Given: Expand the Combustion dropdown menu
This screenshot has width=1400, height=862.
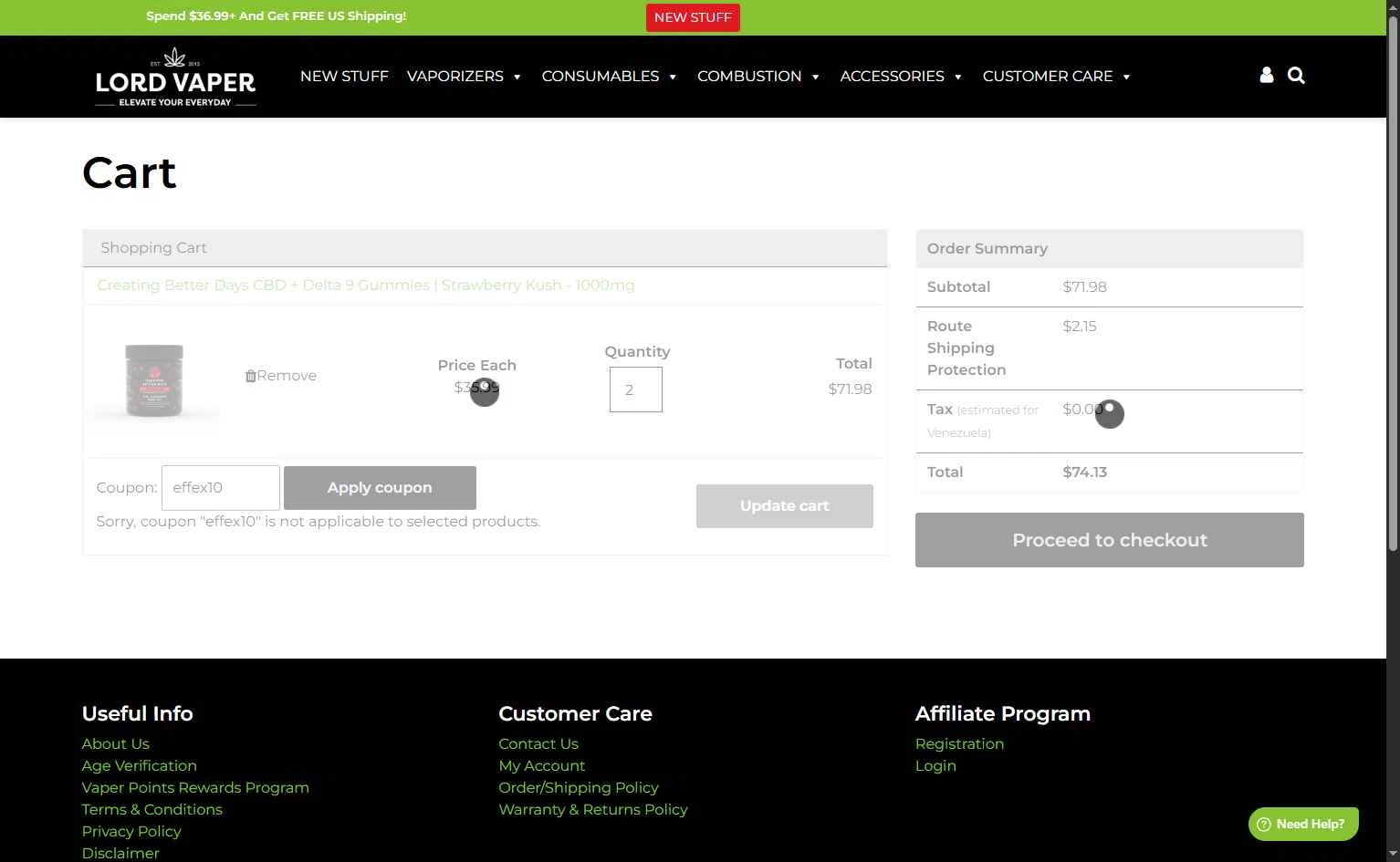Looking at the screenshot, I should click(759, 77).
